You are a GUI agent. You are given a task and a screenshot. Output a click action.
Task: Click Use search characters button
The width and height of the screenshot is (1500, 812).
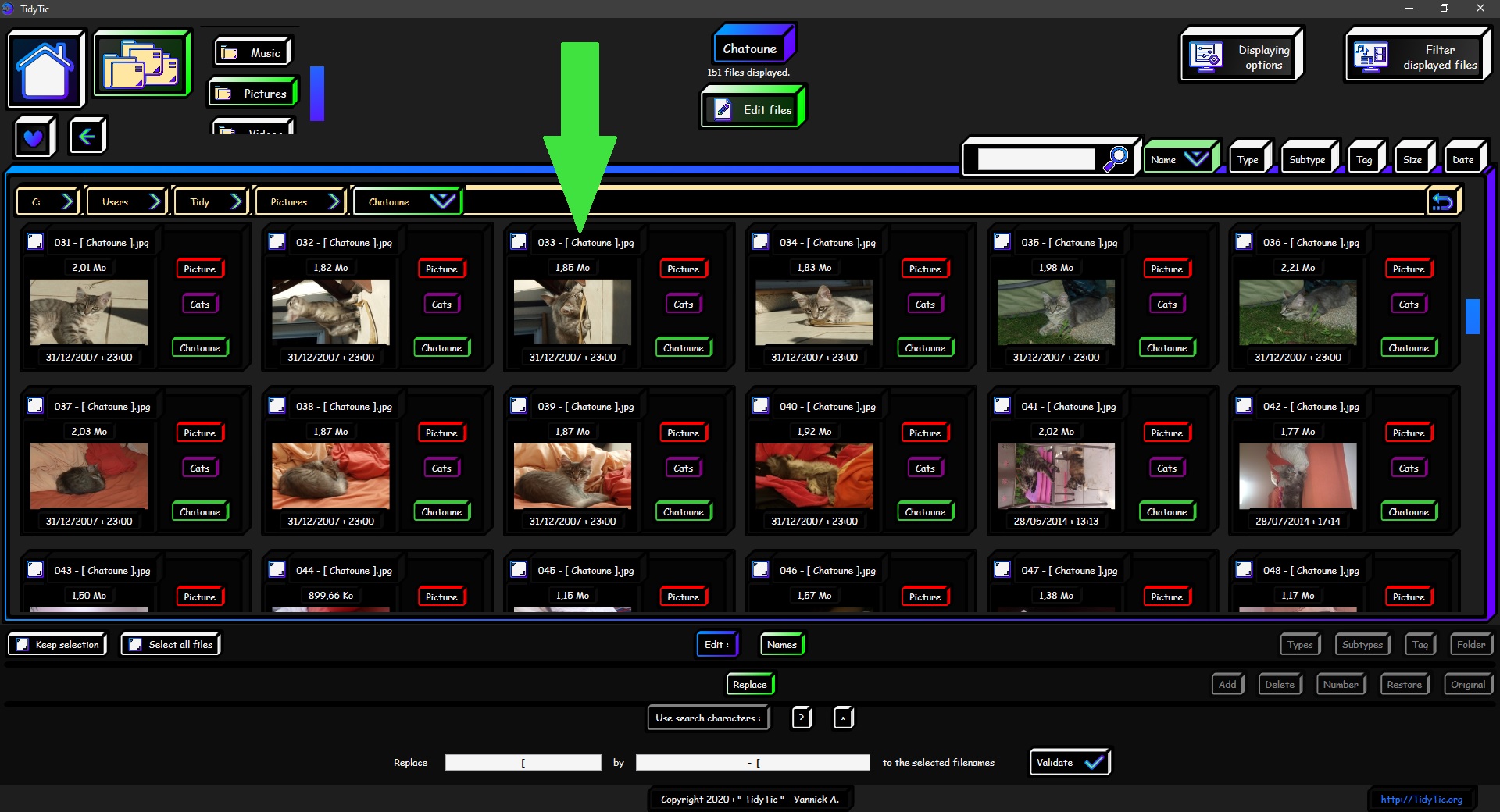tap(708, 718)
